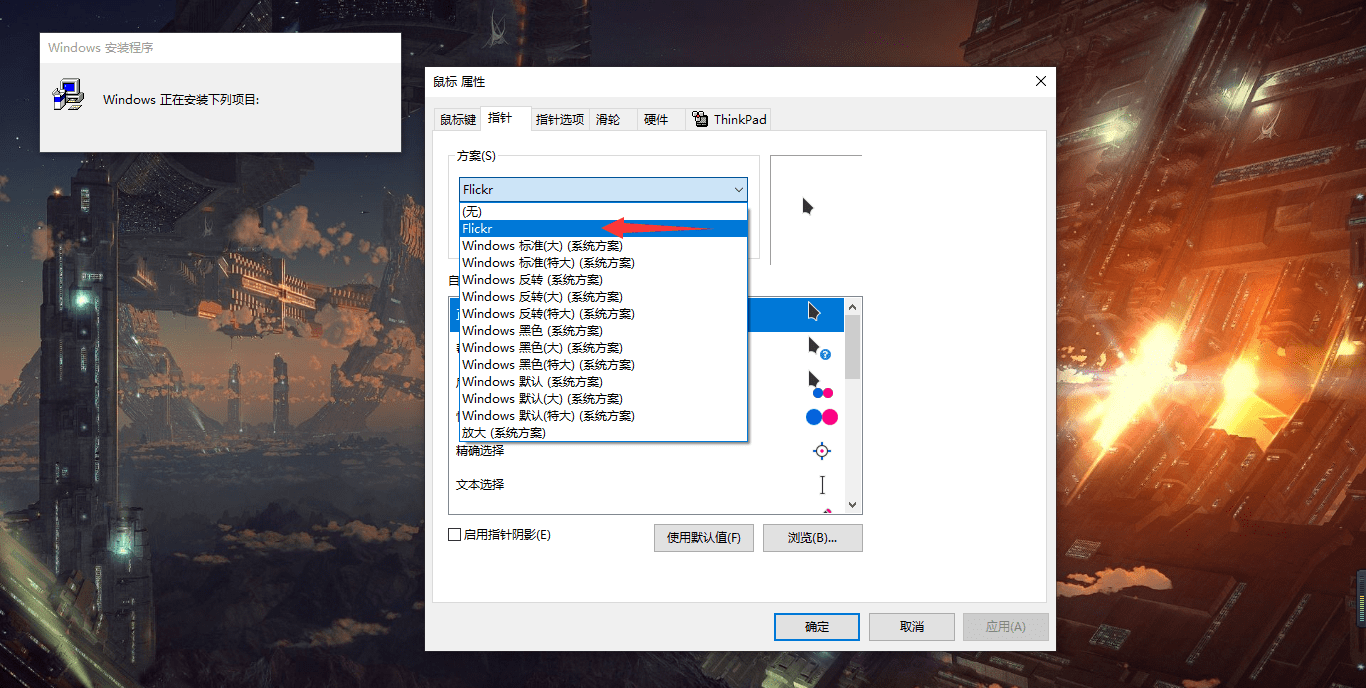The image size is (1366, 688).
Task: Enable 启用指针阴影 checkbox
Action: click(x=454, y=535)
